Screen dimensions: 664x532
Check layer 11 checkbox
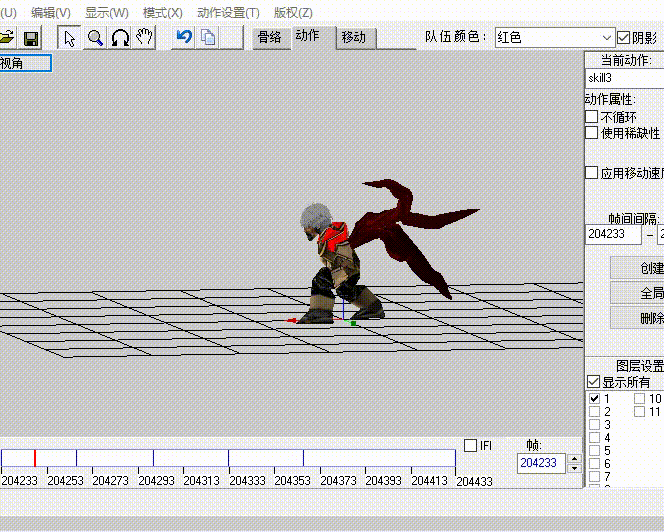(x=639, y=411)
